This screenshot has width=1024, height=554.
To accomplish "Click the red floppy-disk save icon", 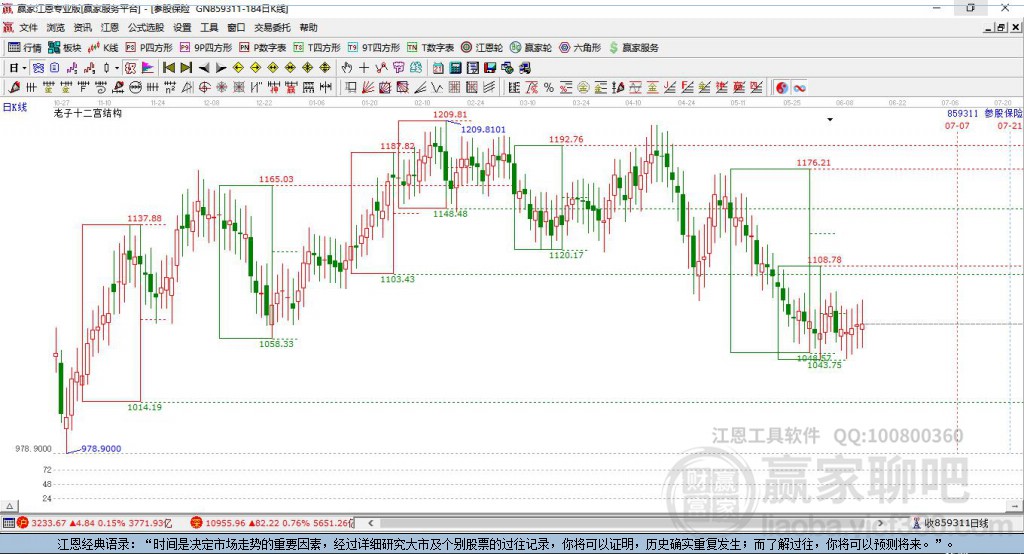I will pos(490,68).
